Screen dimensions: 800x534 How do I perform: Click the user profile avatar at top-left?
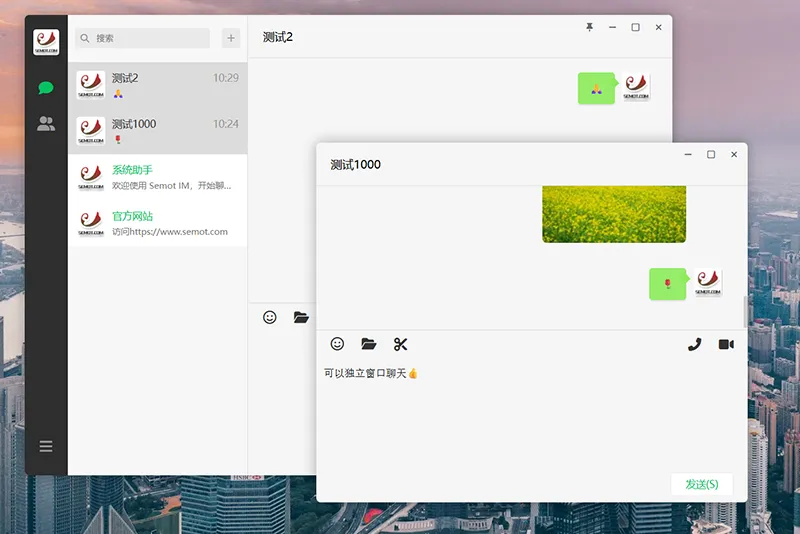[x=46, y=42]
